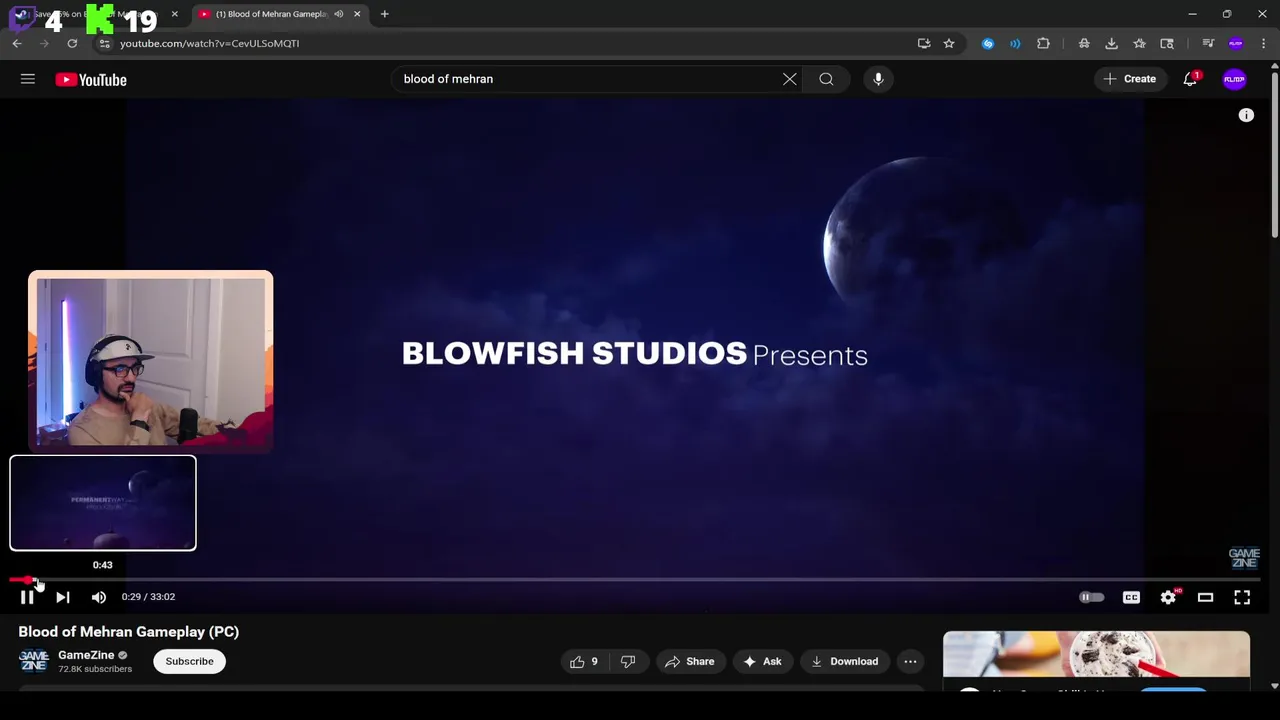Open media controls icon in toolbar
1280x720 pixels.
coord(1208,43)
